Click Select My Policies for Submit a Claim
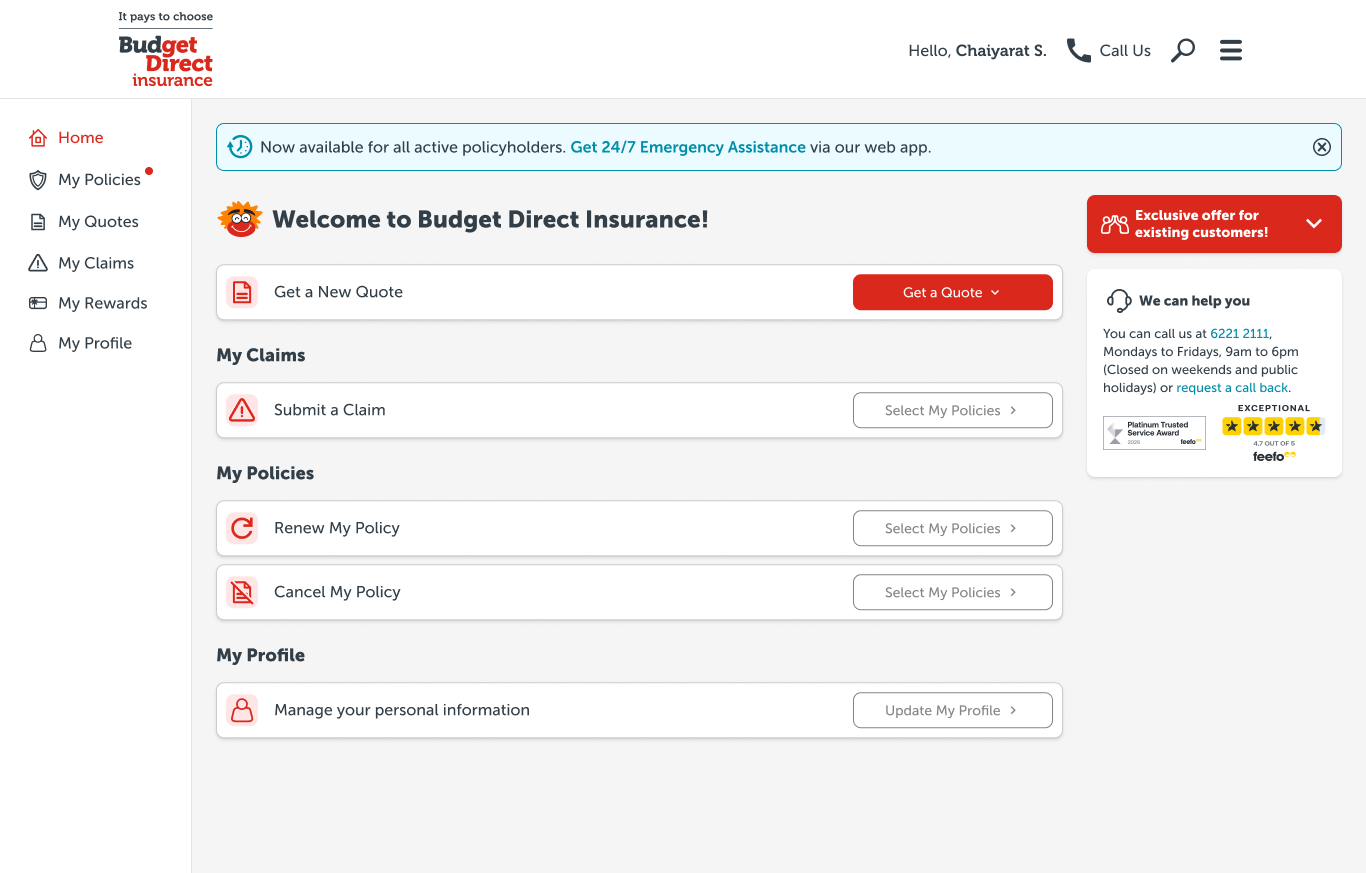 click(953, 410)
